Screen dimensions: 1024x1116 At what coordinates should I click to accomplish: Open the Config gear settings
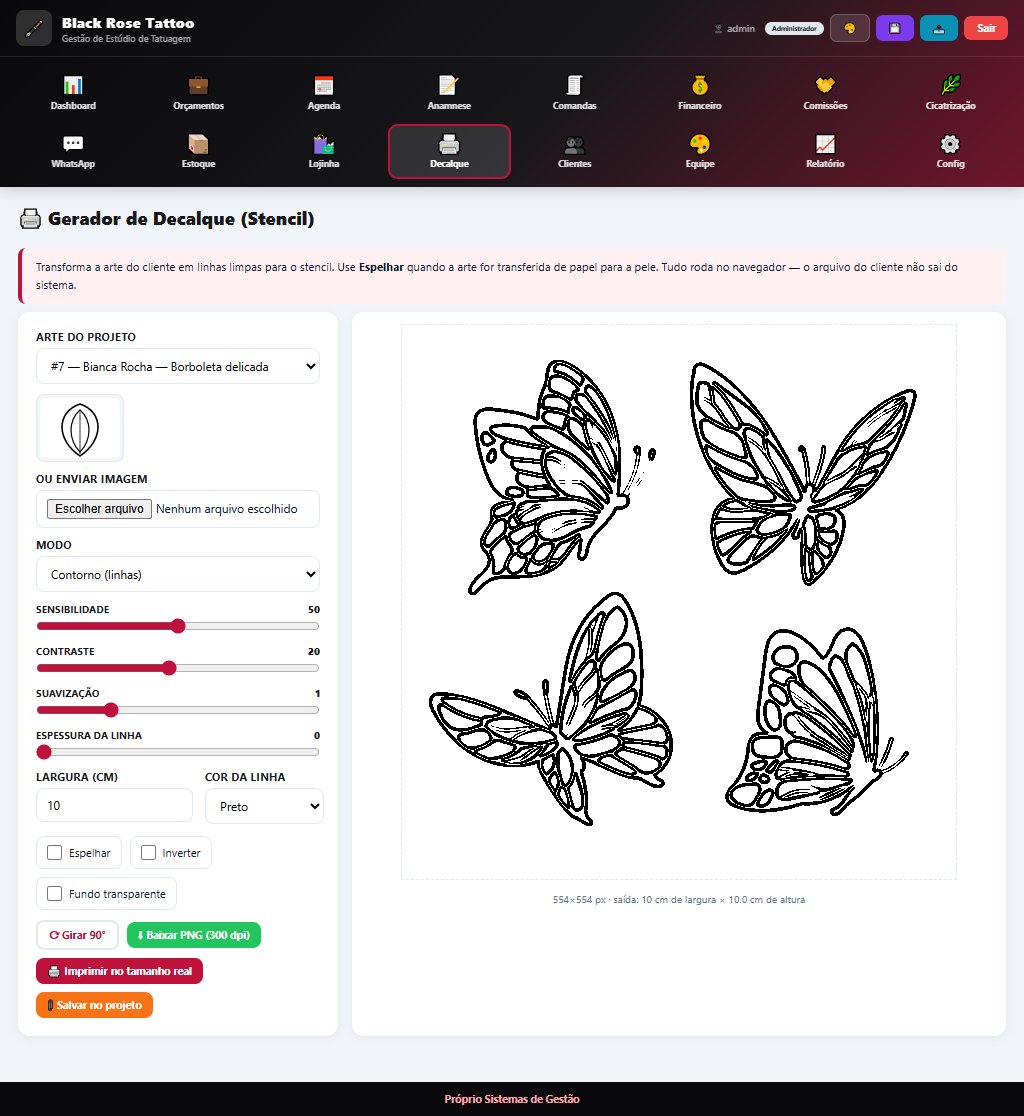tap(950, 152)
